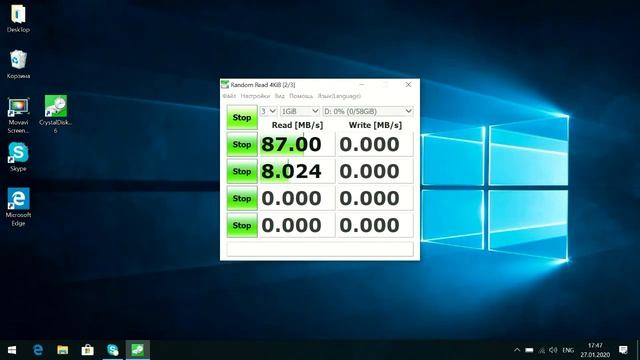Click Show Desktop at the taskbar edge
The width and height of the screenshot is (640, 360).
click(x=638, y=350)
